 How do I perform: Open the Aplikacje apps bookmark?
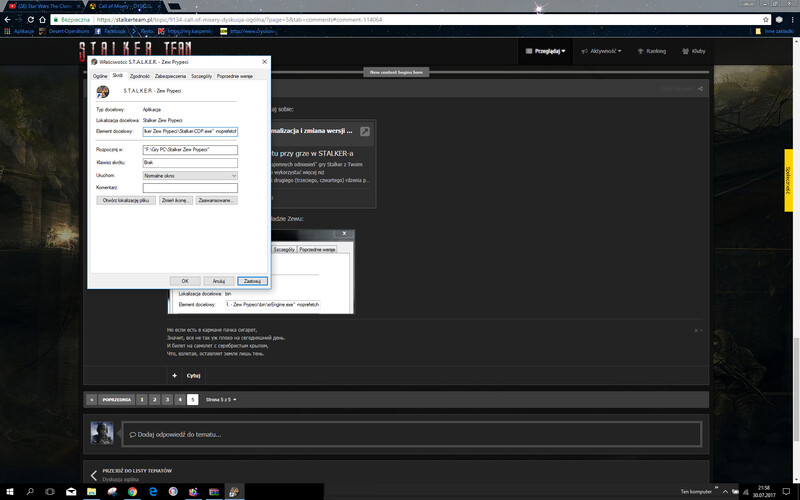[19, 31]
